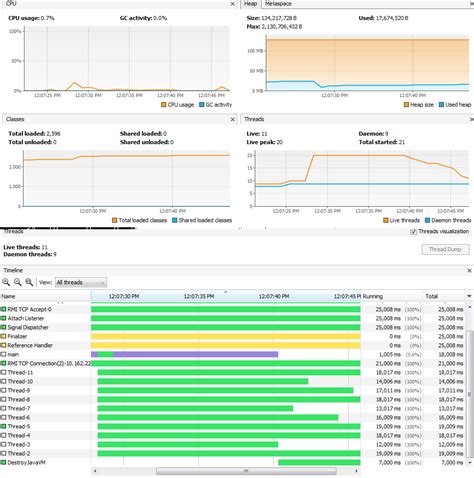Screen dimensions: 474x478
Task: Select the Heap tab
Action: pos(250,4)
